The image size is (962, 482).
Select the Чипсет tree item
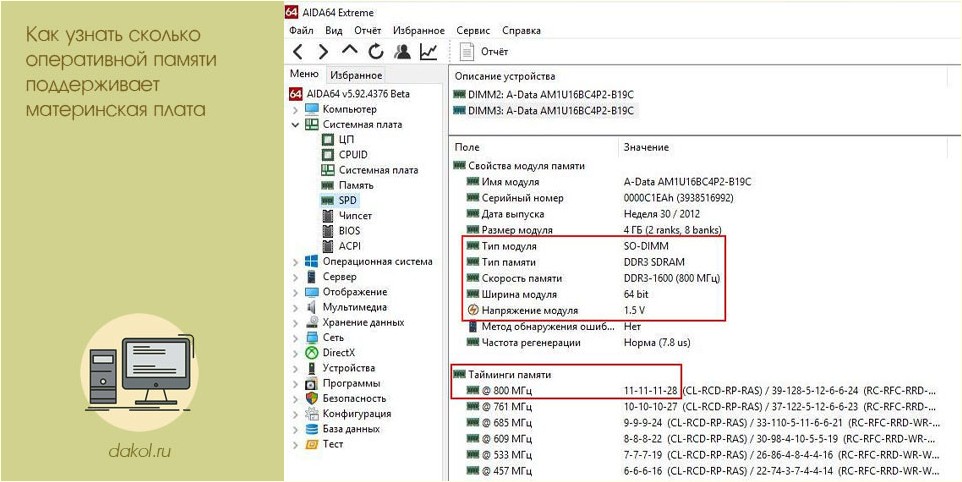347,216
